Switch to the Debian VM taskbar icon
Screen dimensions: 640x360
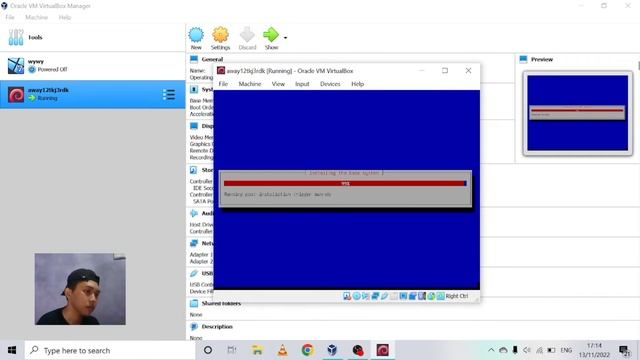pos(382,350)
